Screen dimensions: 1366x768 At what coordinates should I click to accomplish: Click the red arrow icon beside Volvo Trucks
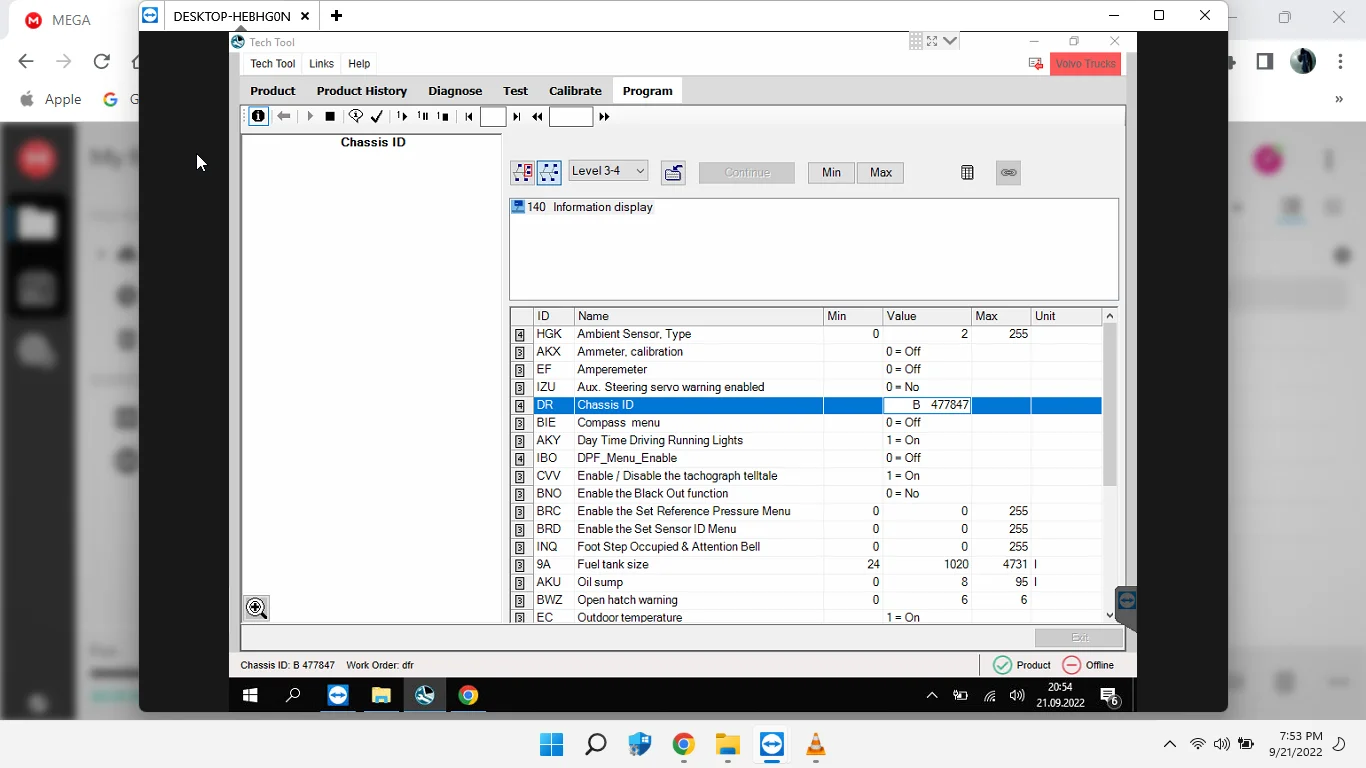[x=1036, y=63]
